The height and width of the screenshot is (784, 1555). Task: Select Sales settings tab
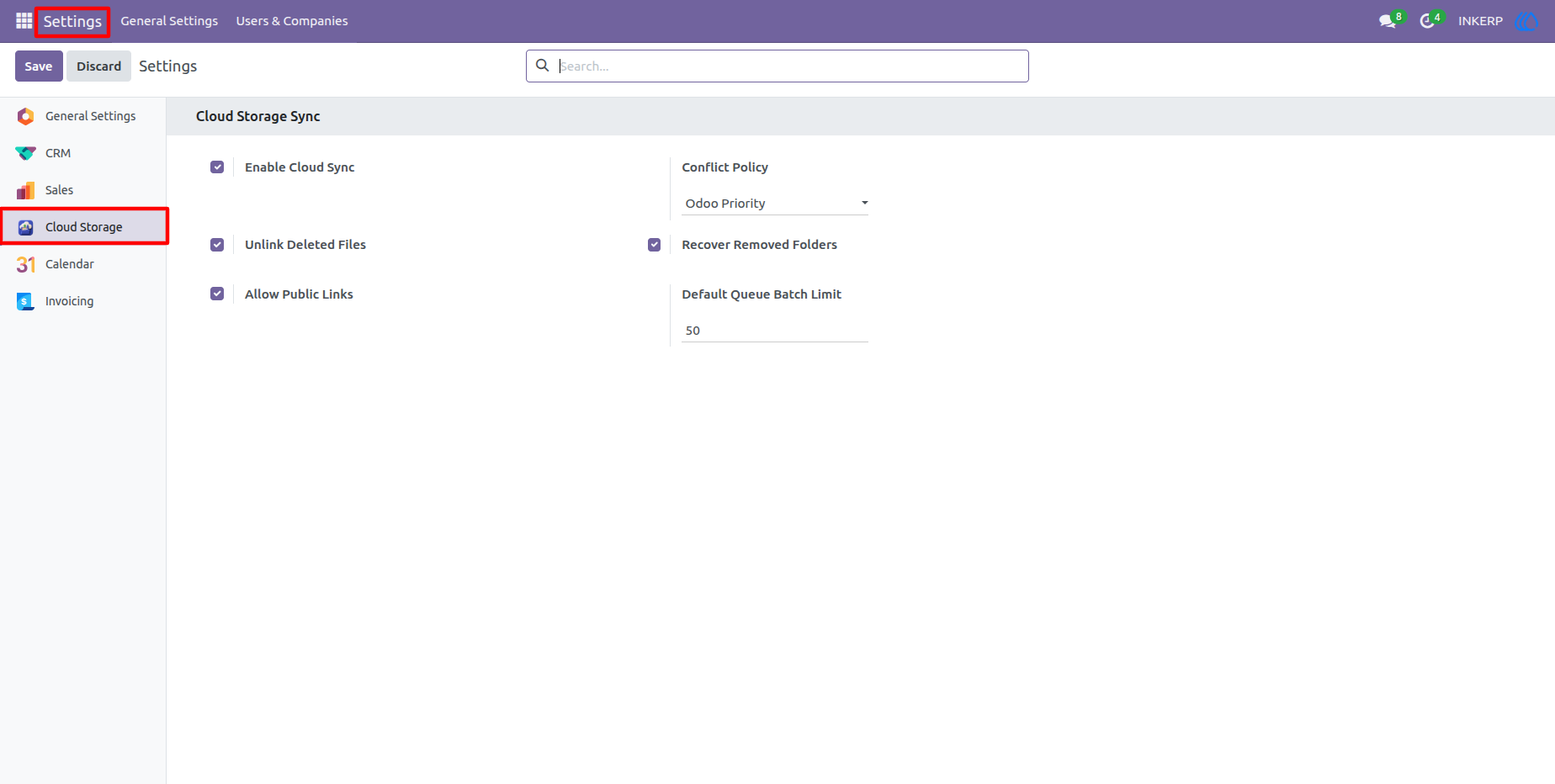click(83, 190)
